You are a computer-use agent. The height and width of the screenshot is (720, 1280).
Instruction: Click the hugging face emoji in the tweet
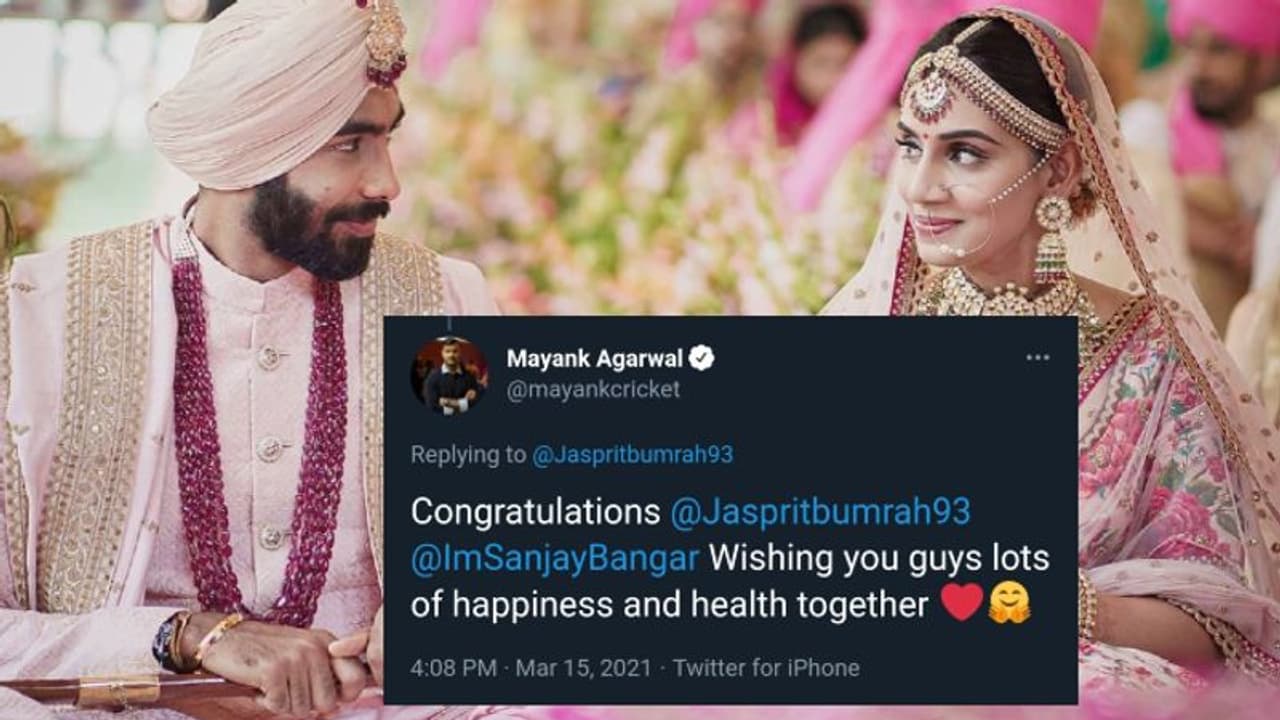click(1010, 605)
